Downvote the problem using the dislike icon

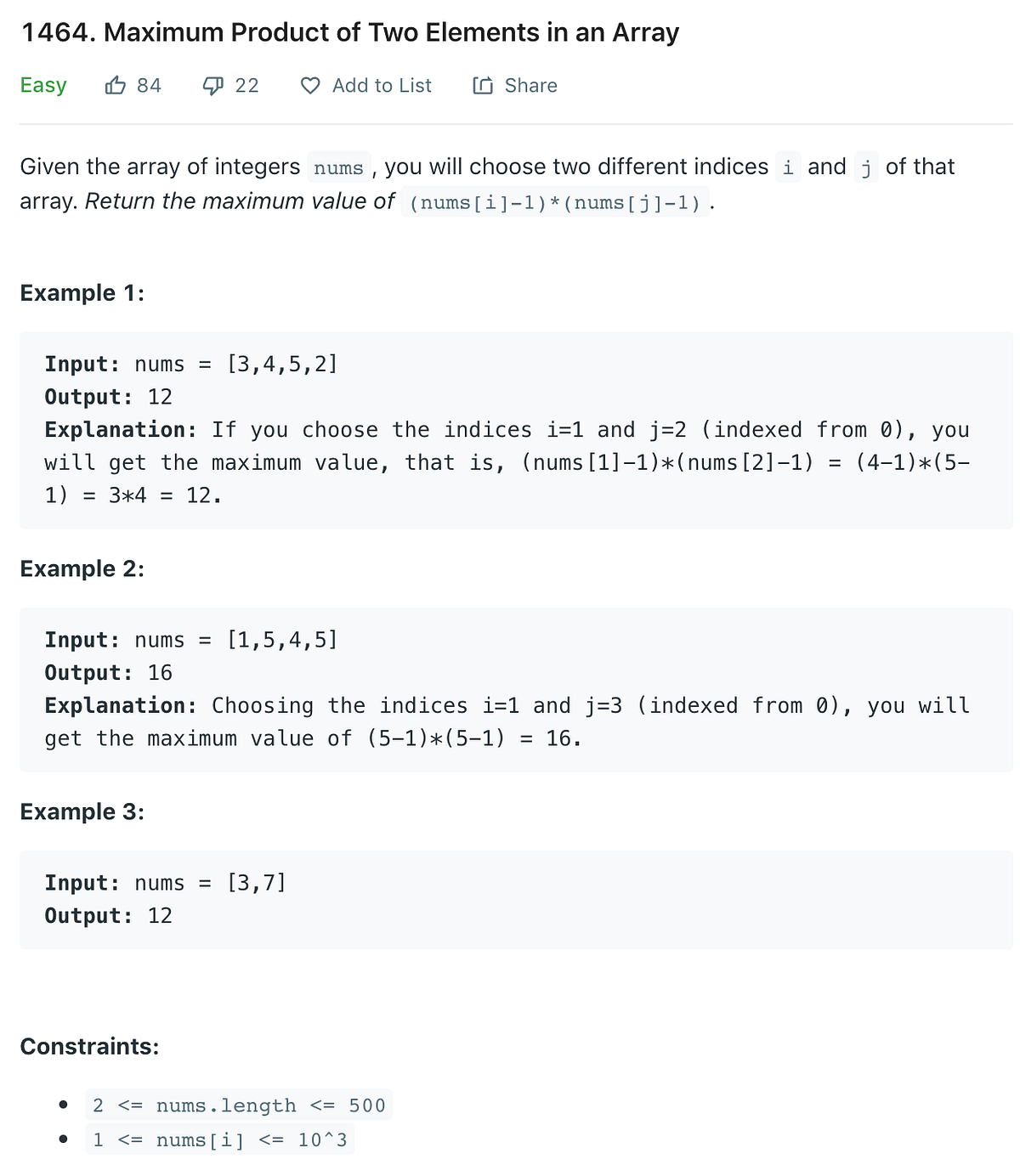click(x=213, y=84)
